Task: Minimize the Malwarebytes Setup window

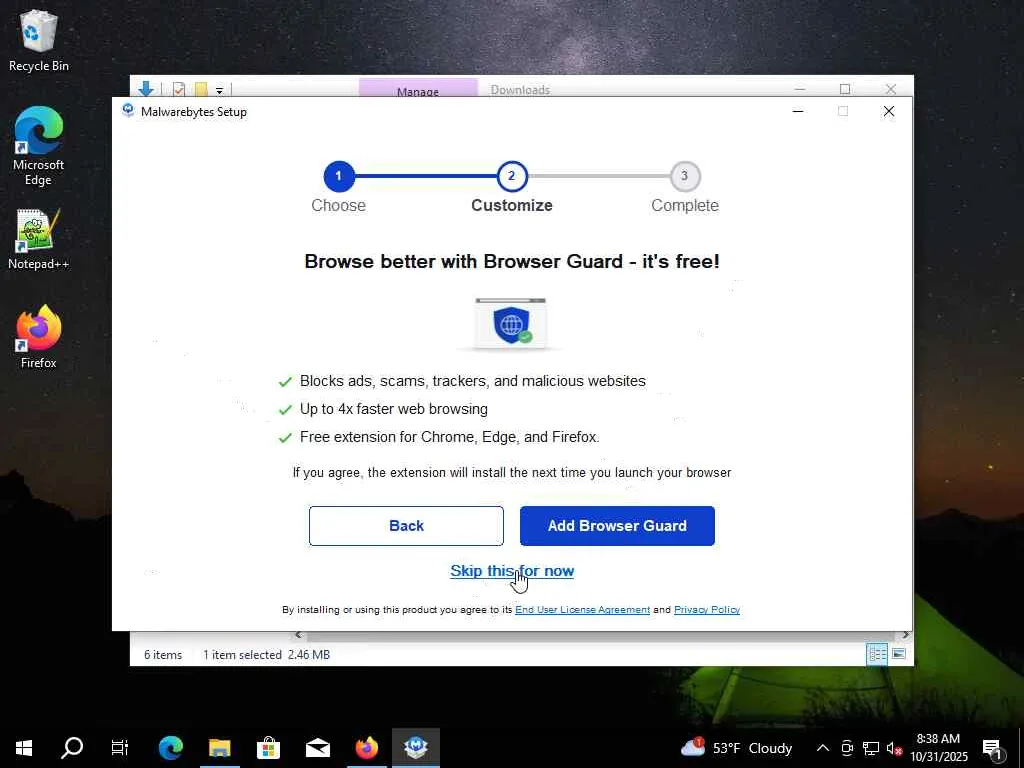Action: pyautogui.click(x=797, y=112)
